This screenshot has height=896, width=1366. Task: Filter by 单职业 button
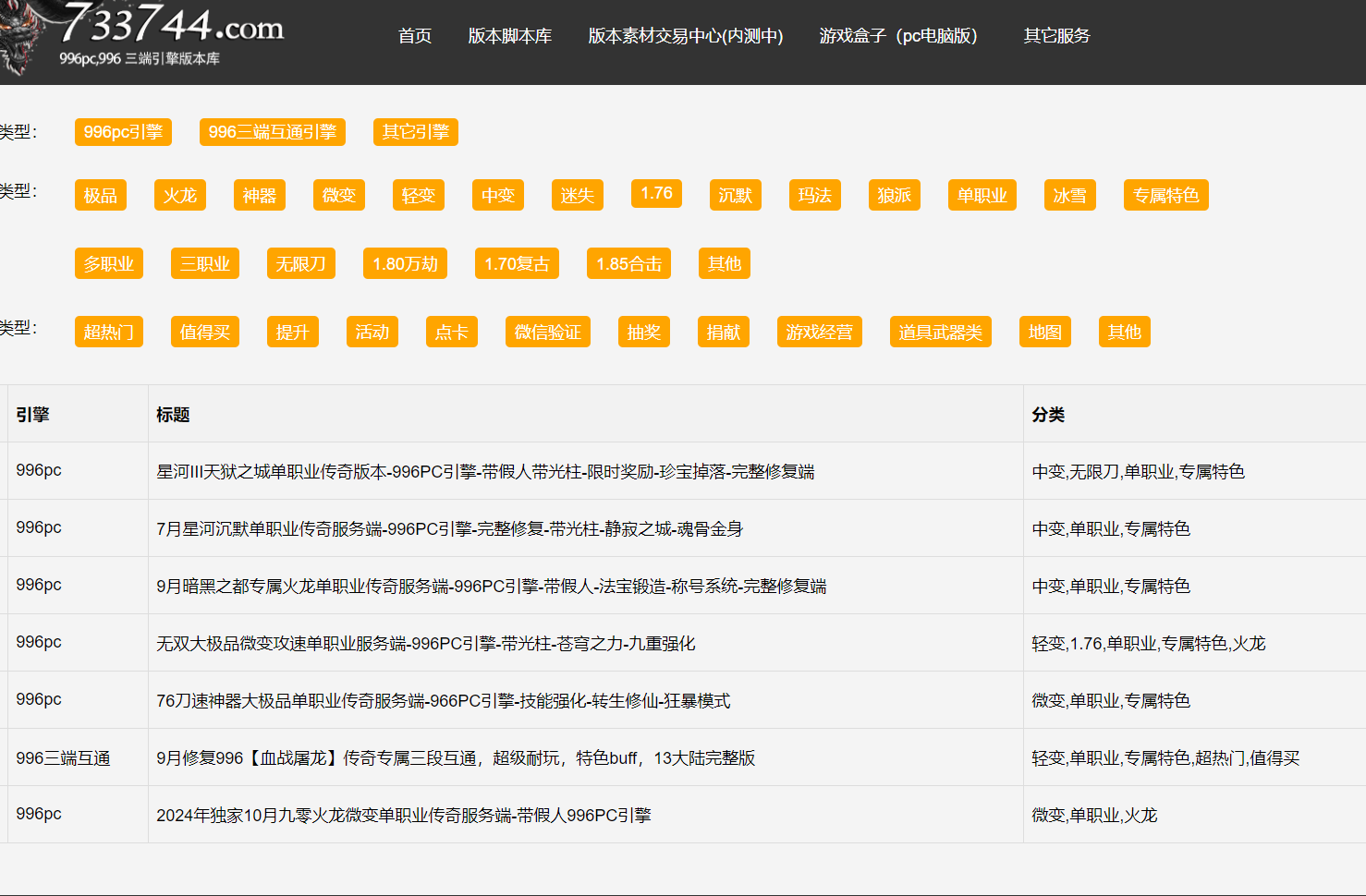pos(982,195)
